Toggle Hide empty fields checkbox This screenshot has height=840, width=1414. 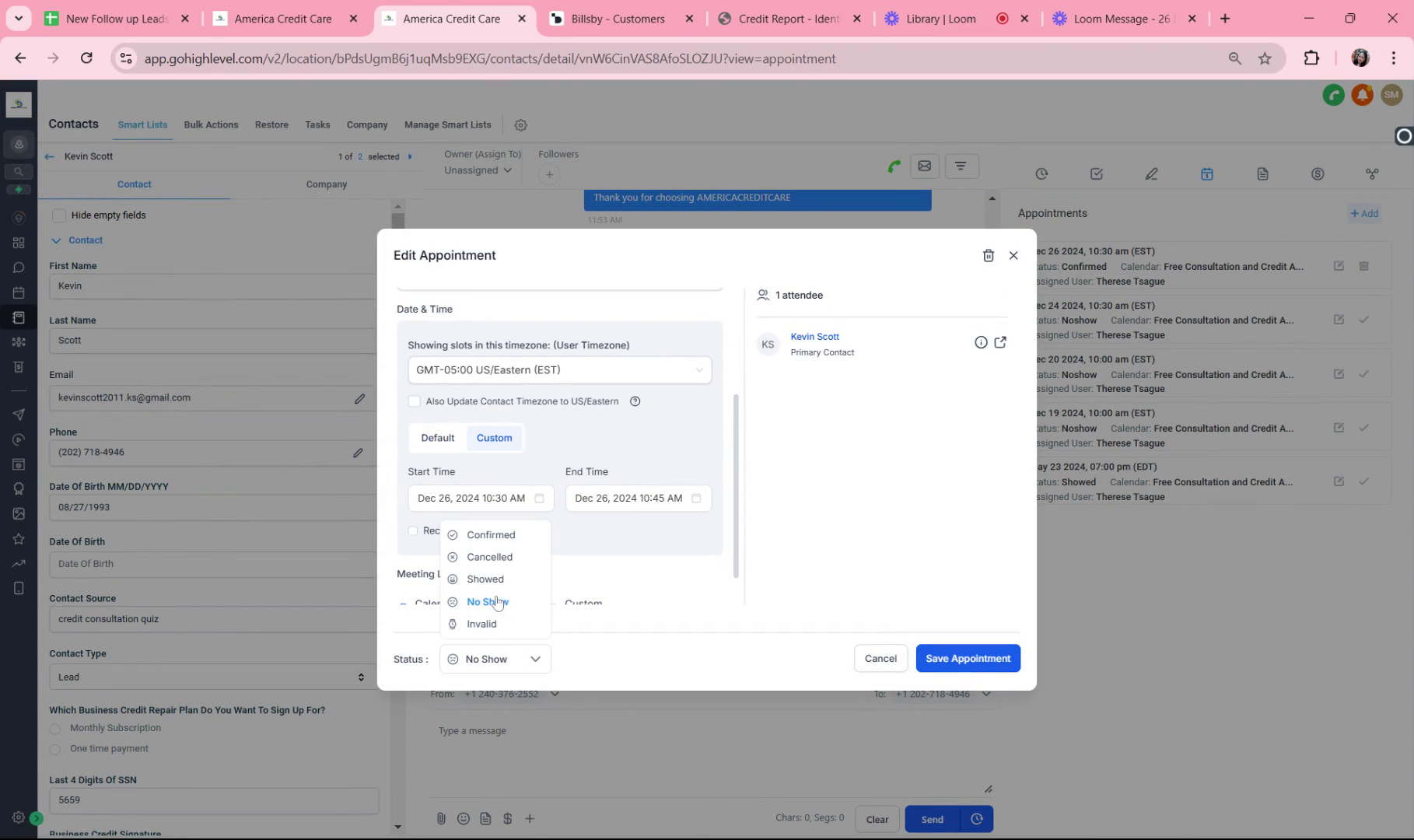[59, 215]
